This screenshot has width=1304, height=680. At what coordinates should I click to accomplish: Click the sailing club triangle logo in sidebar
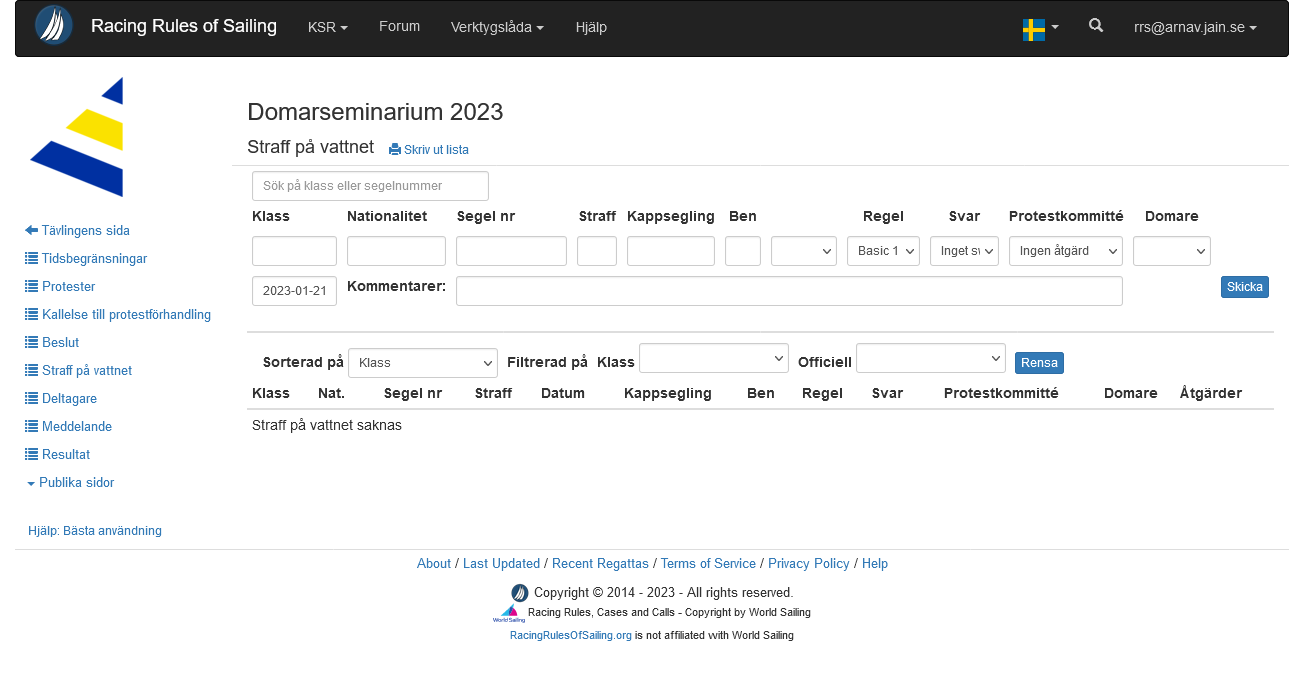click(78, 137)
